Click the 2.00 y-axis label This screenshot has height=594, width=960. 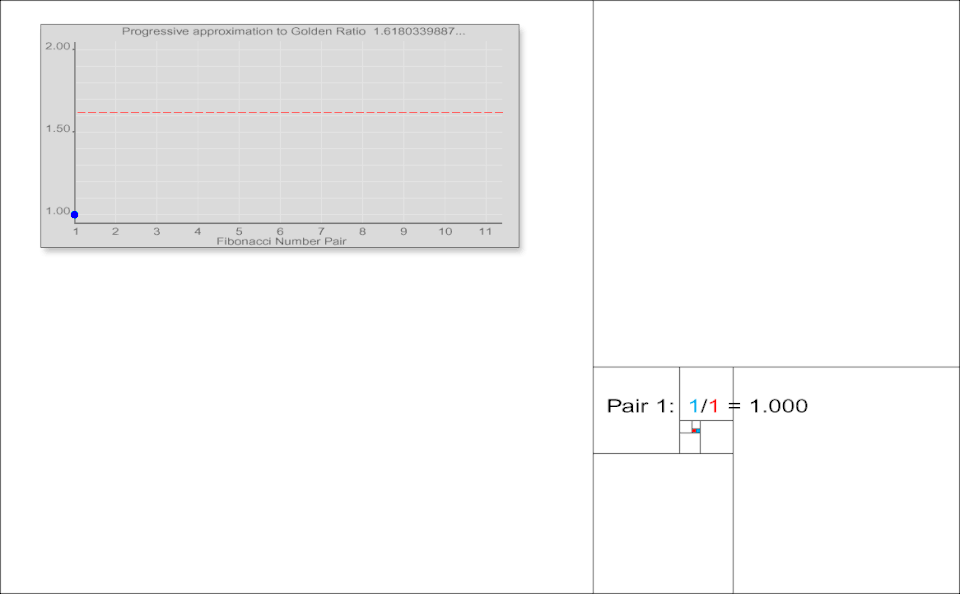[57, 47]
